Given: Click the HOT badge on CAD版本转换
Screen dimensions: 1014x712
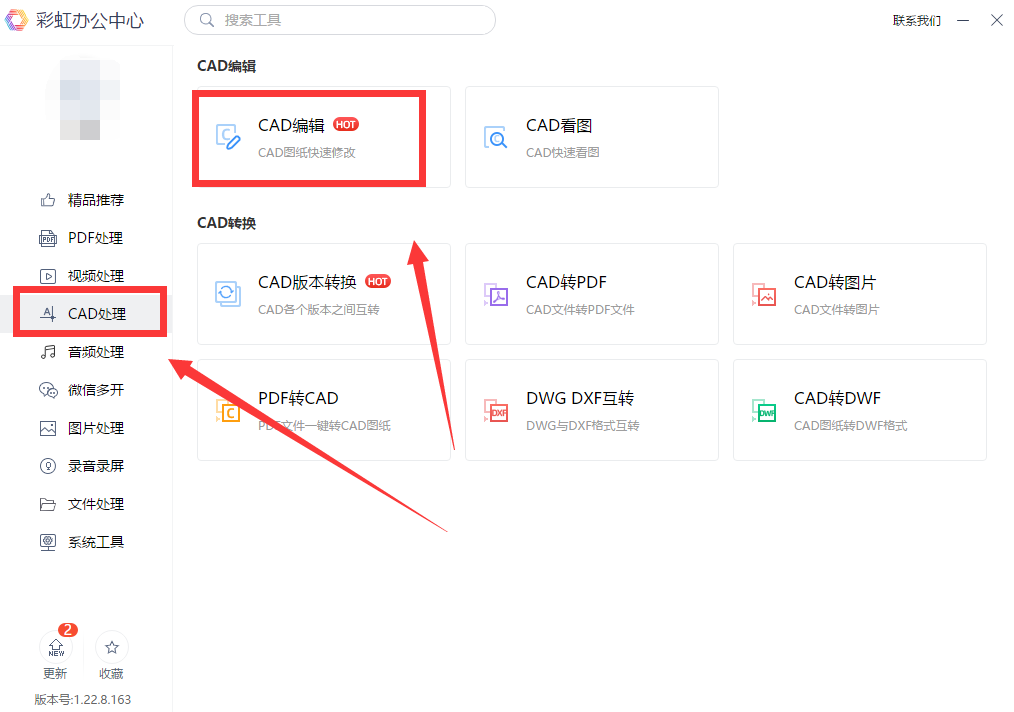Looking at the screenshot, I should pyautogui.click(x=378, y=281).
